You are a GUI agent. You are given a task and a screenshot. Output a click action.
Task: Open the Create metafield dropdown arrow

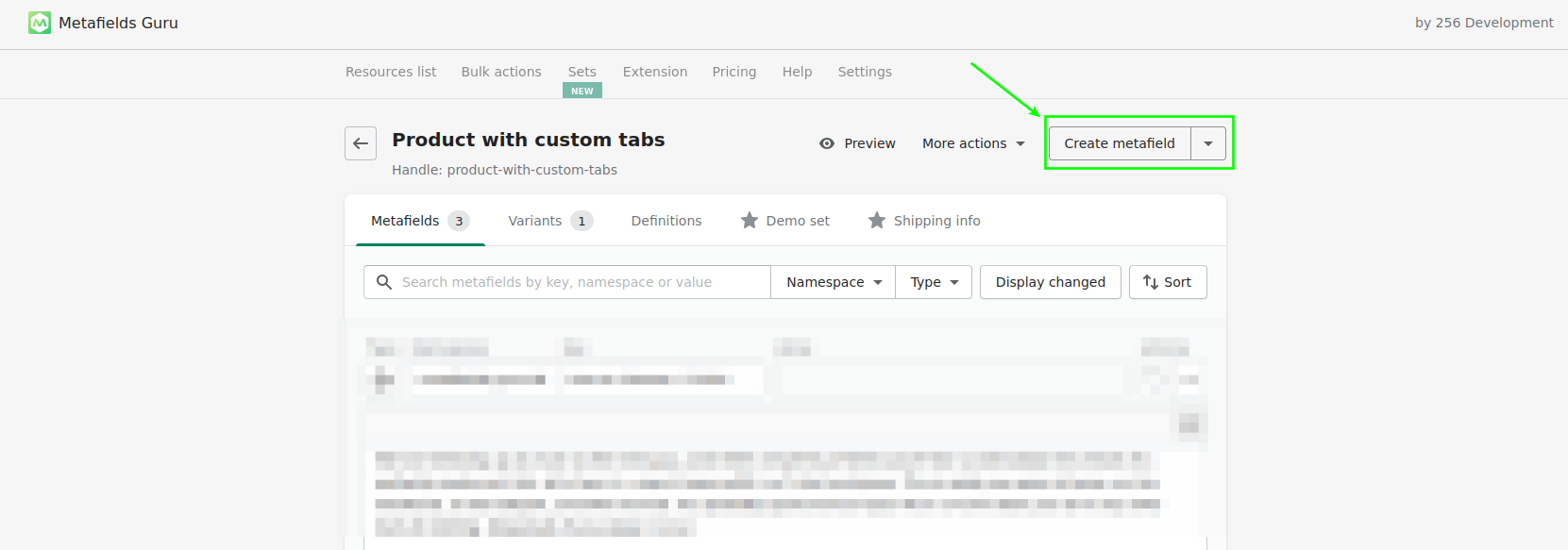pyautogui.click(x=1208, y=143)
